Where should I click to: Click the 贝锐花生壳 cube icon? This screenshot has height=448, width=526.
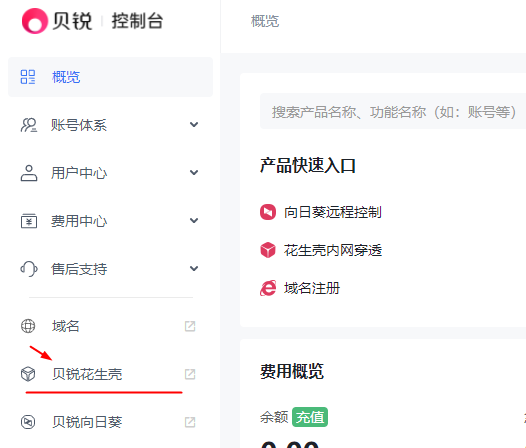click(x=28, y=374)
